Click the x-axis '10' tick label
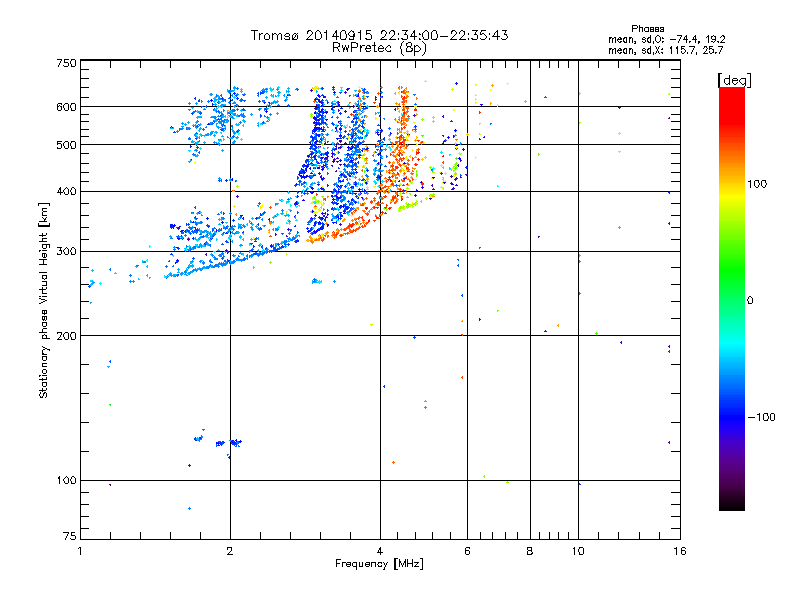Screen dimensions: 800x600 578,551
